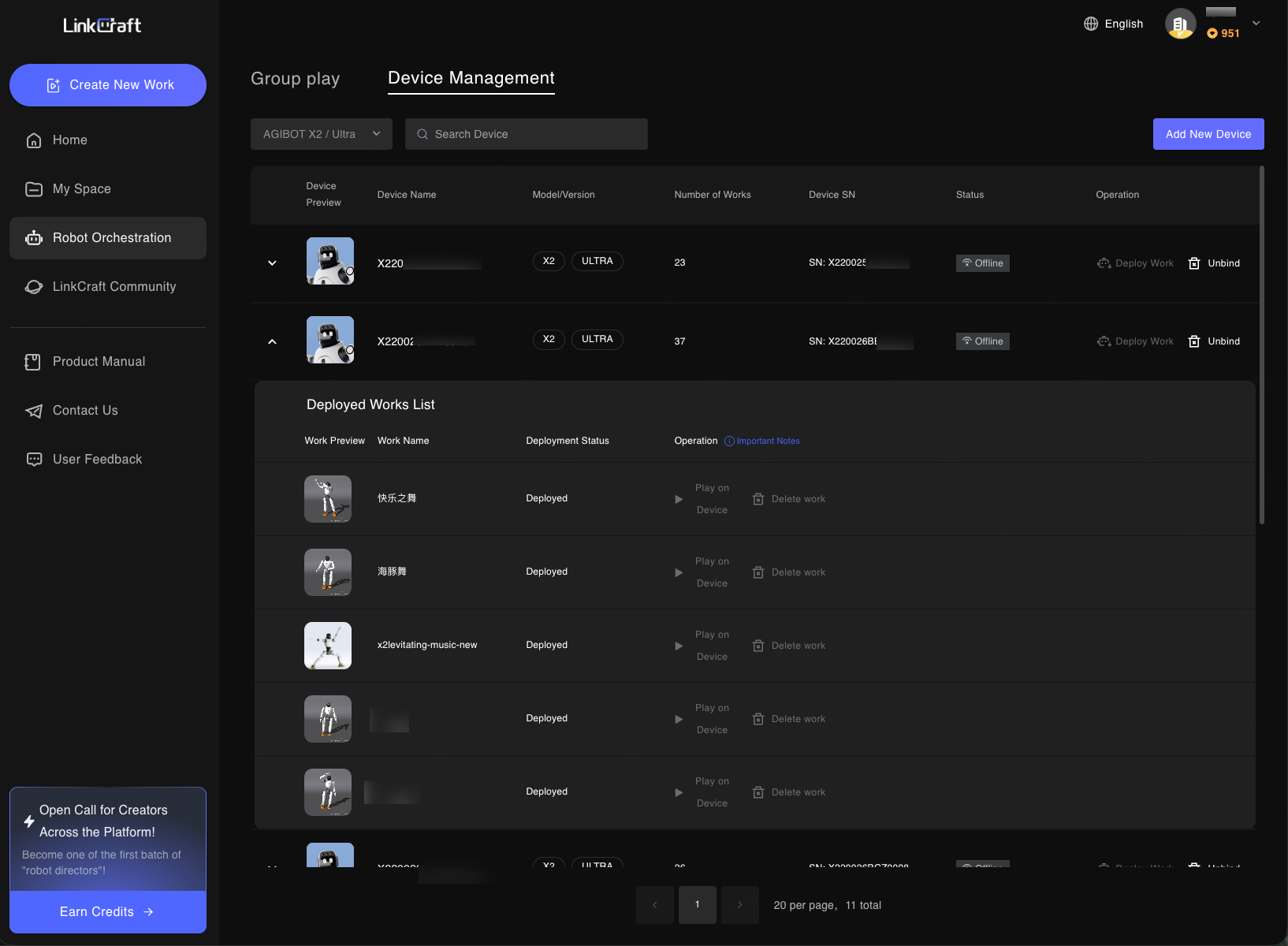Click Add New Device button
The image size is (1288, 946).
(x=1208, y=134)
